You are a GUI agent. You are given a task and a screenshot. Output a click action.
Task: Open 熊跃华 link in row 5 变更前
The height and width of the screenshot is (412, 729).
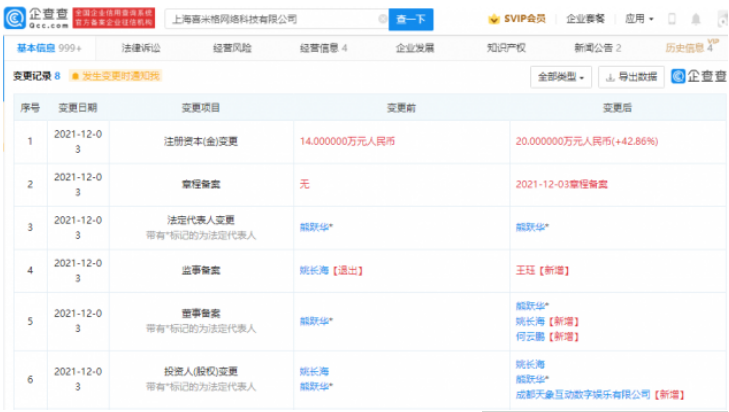coord(316,321)
